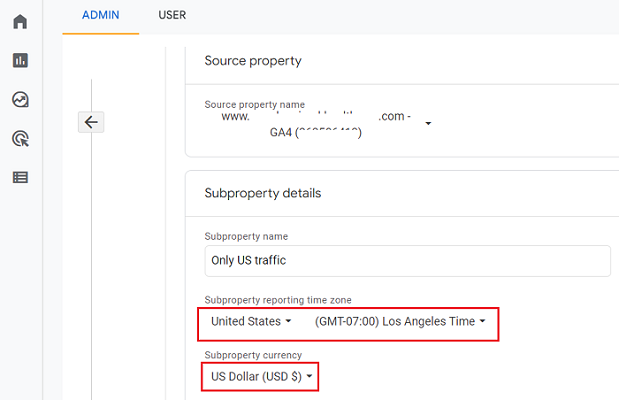Open the Explore icon in sidebar
619x400 pixels.
(x=20, y=100)
